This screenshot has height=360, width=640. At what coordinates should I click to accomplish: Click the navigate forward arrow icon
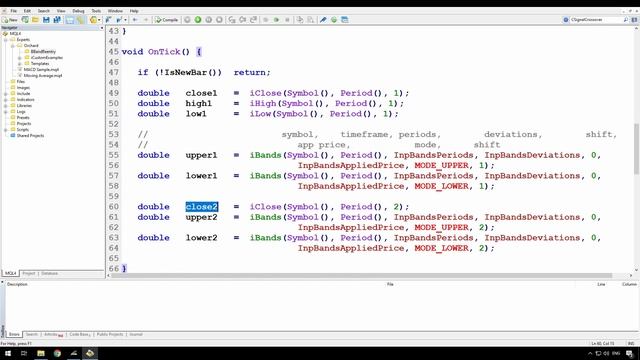pyautogui.click(x=146, y=20)
